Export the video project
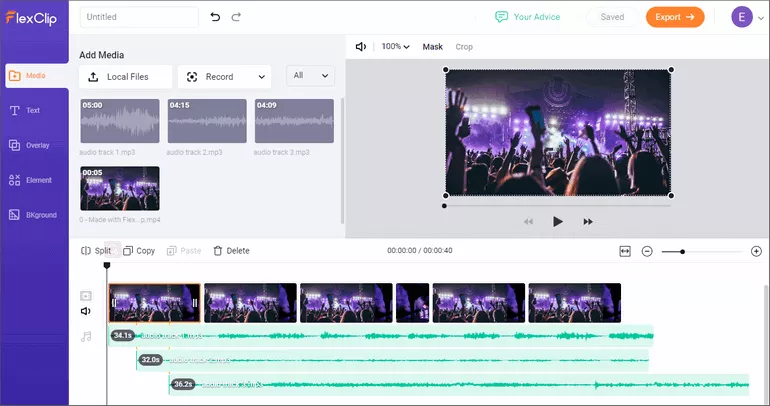Image resolution: width=770 pixels, height=406 pixels. [x=675, y=17]
